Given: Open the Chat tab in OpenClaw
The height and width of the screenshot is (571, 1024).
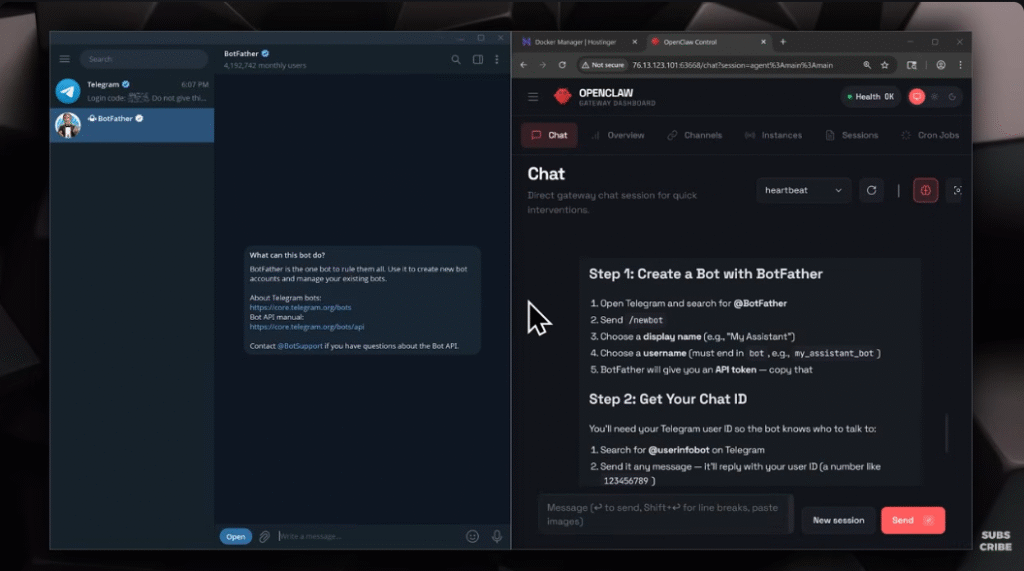Looking at the screenshot, I should 549,135.
